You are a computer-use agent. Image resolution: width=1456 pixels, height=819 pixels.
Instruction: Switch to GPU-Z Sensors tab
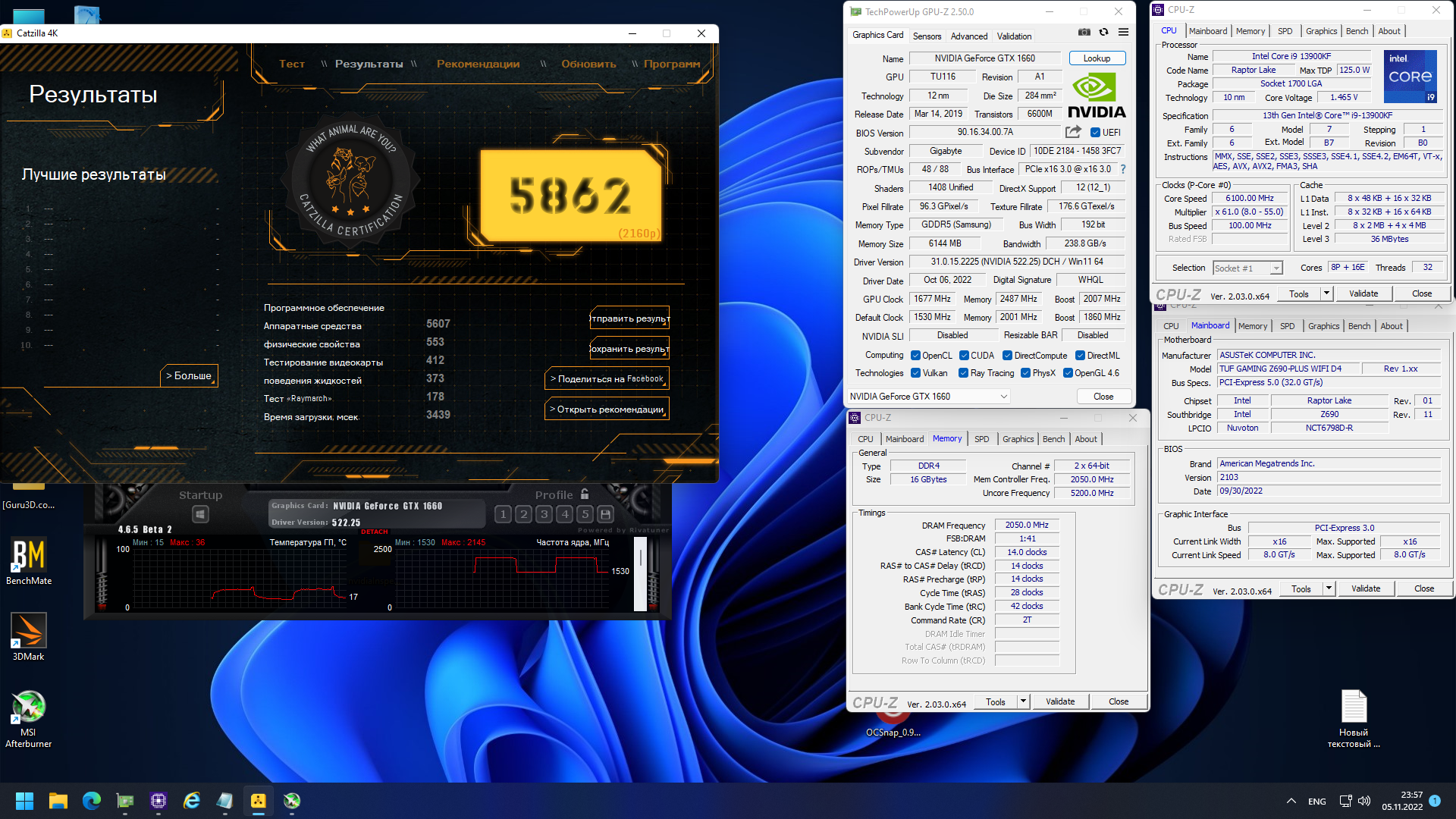coord(927,36)
